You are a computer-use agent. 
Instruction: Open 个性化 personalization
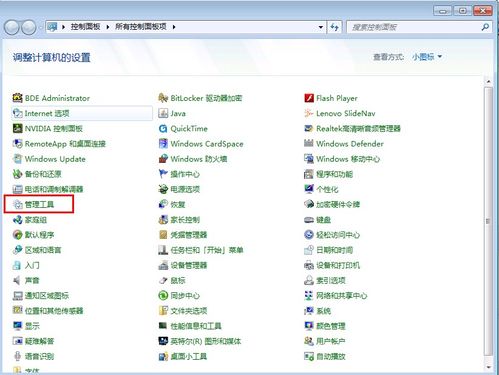(321, 189)
